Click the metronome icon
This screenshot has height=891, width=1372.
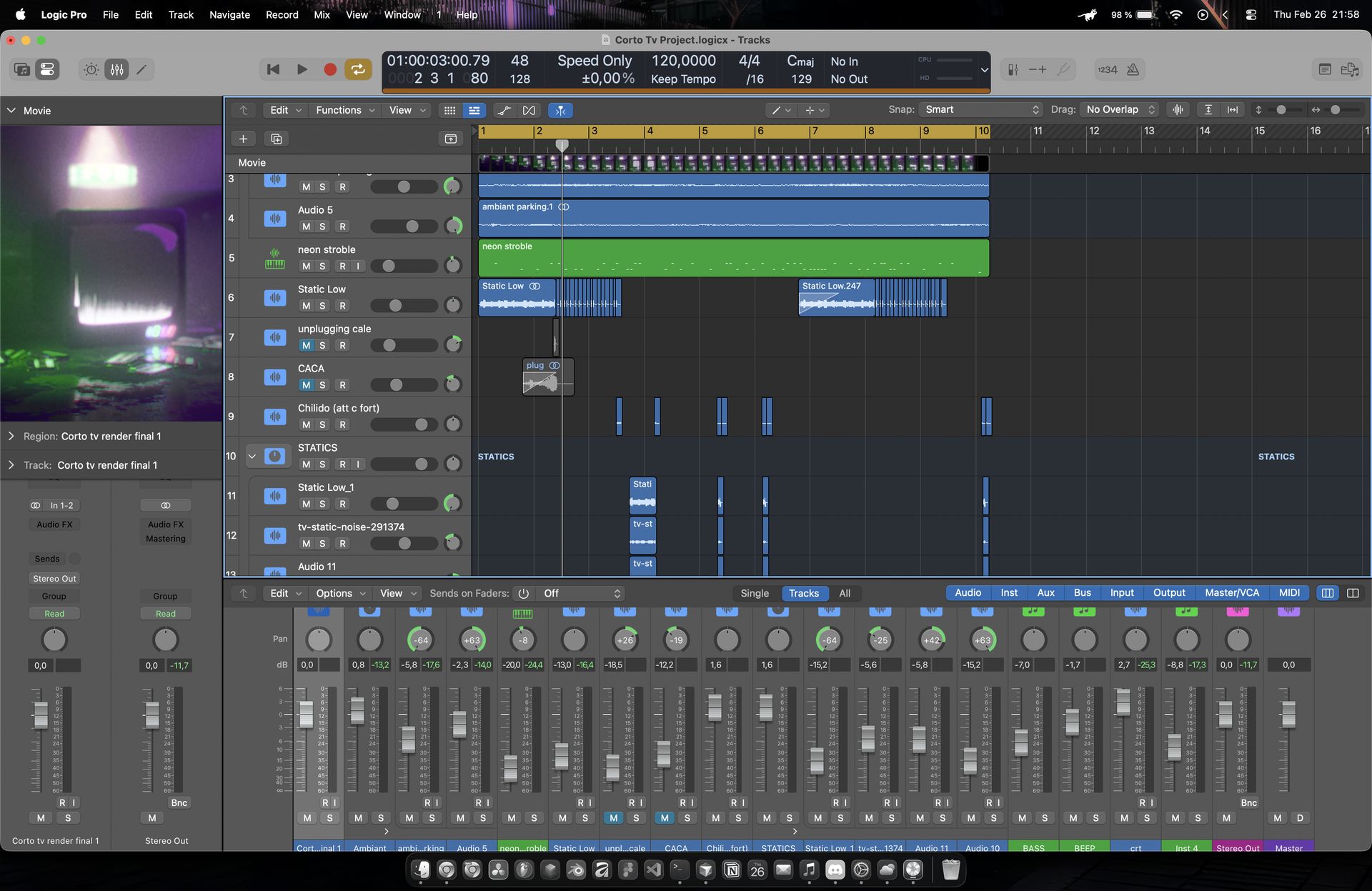pyautogui.click(x=1133, y=69)
